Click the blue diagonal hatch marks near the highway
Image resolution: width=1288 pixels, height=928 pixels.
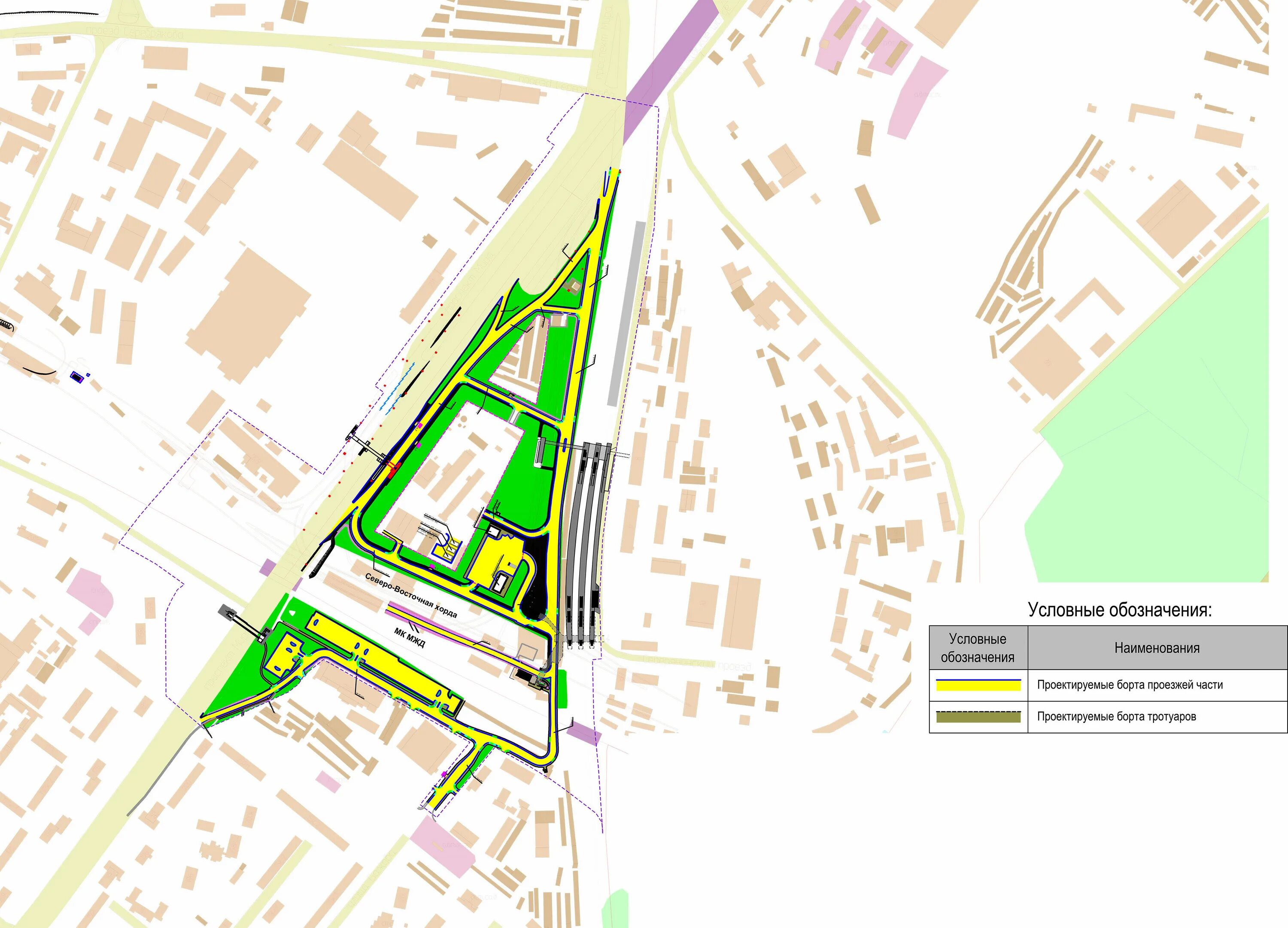(397, 387)
